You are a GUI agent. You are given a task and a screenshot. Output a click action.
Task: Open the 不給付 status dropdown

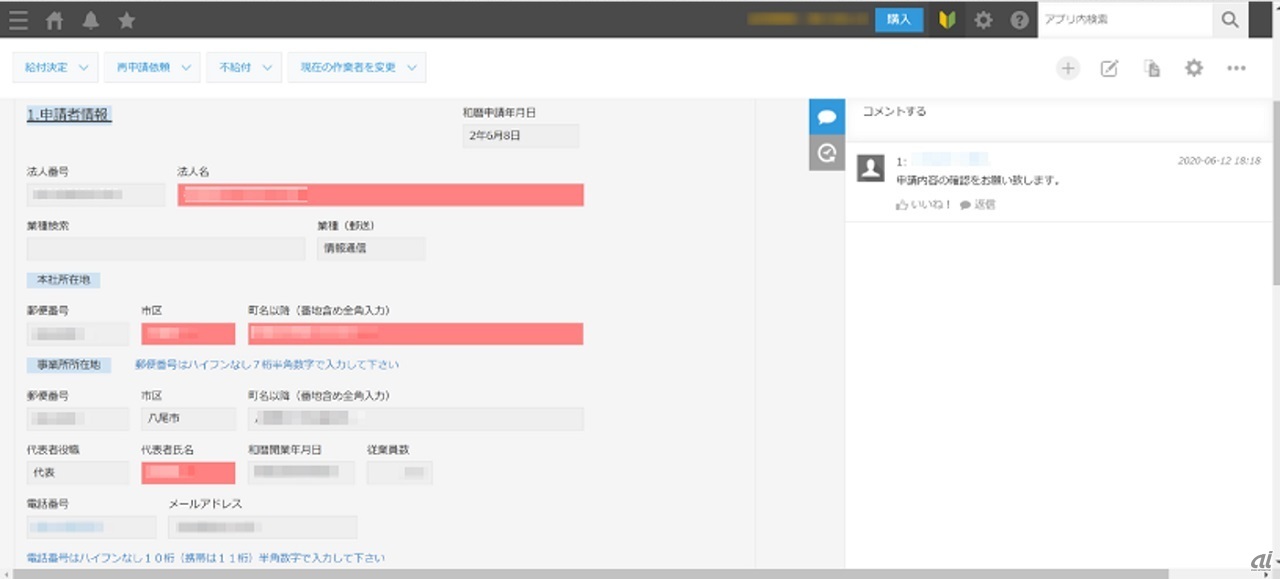[x=244, y=67]
